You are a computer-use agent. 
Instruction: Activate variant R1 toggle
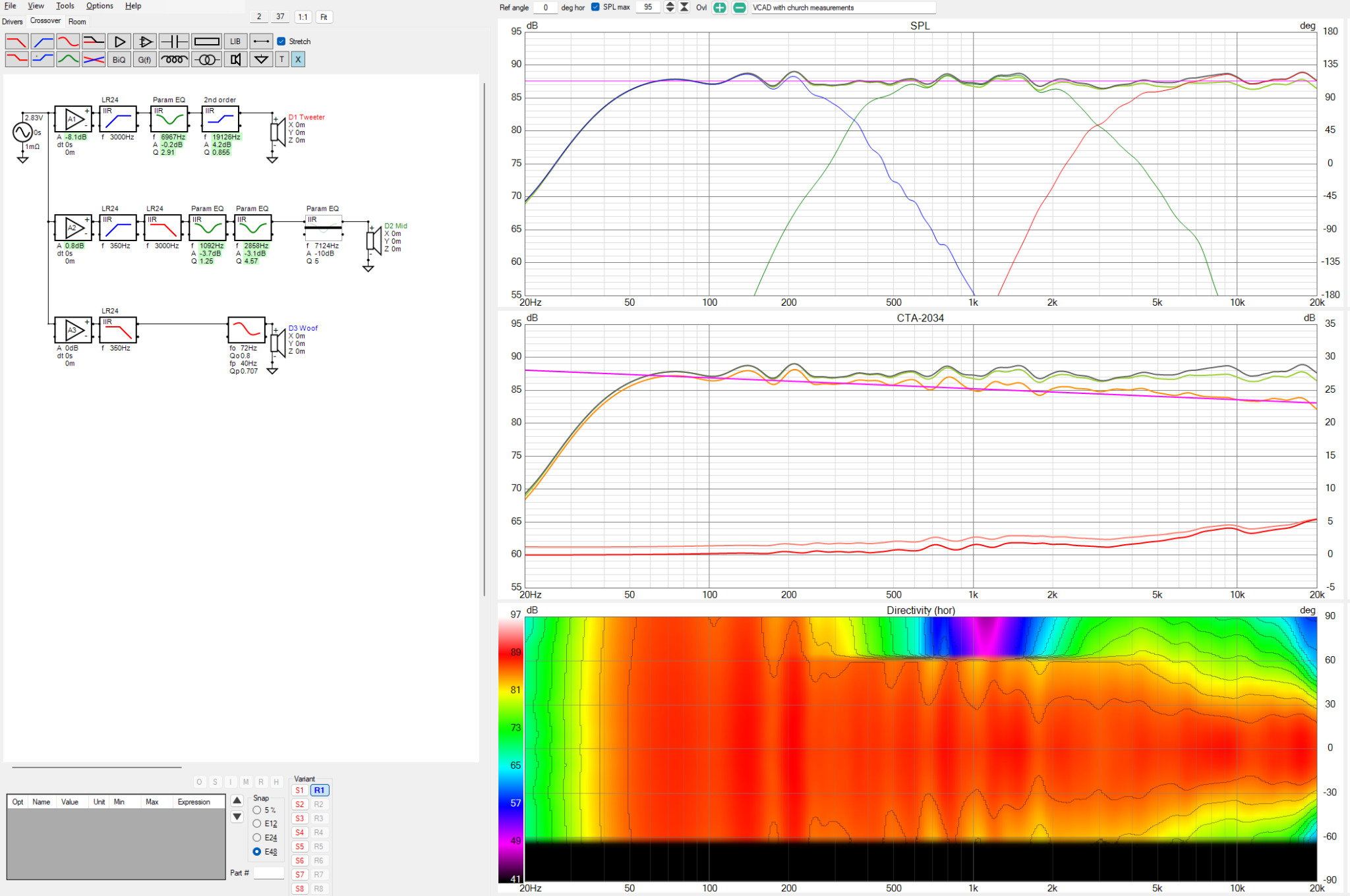click(x=319, y=790)
